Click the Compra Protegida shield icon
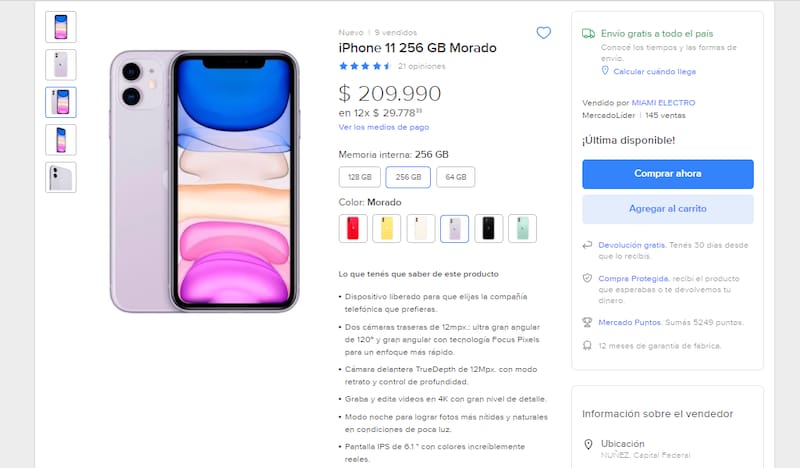 588,278
